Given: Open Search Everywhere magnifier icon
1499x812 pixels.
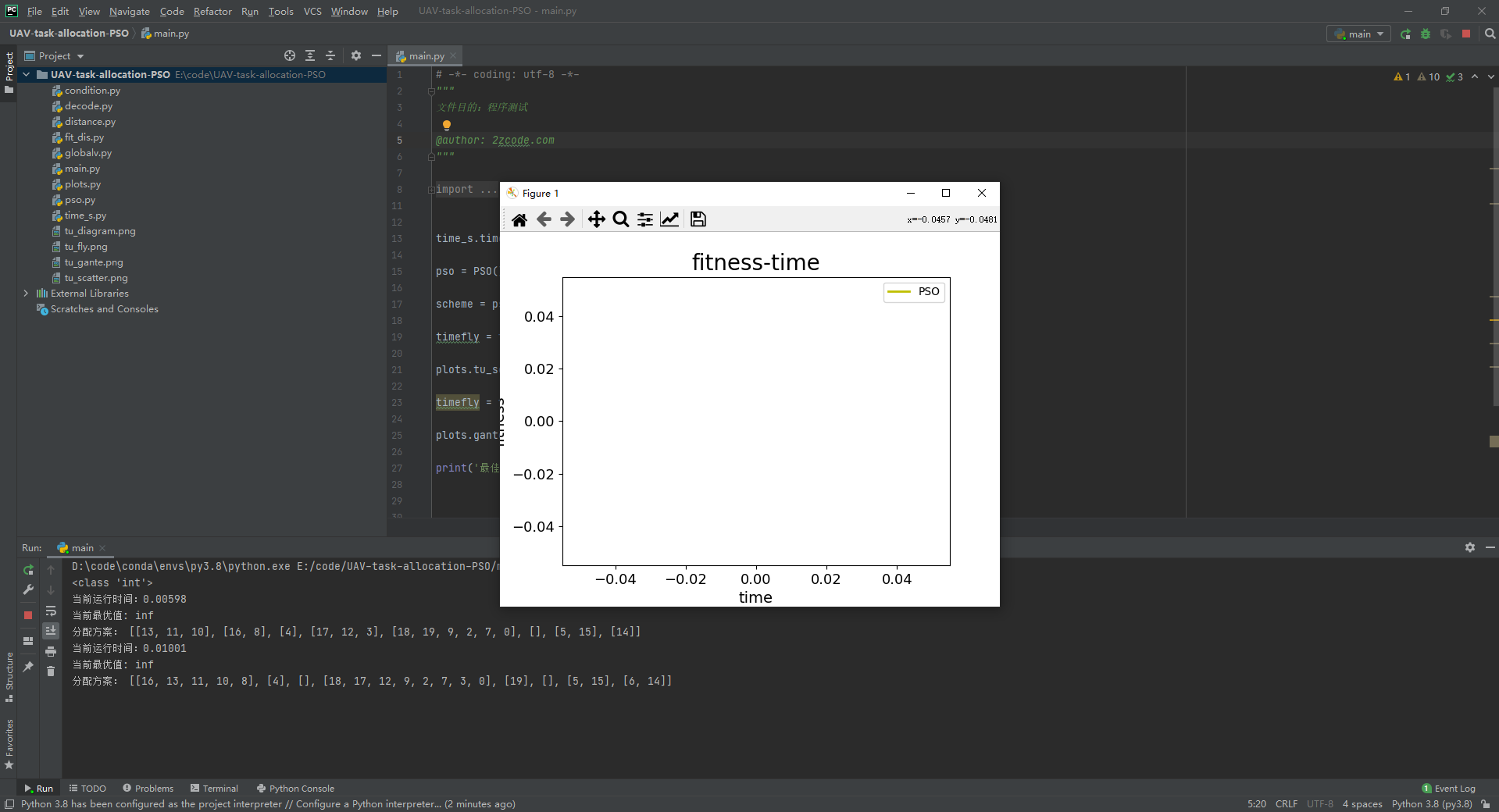Looking at the screenshot, I should click(1490, 34).
